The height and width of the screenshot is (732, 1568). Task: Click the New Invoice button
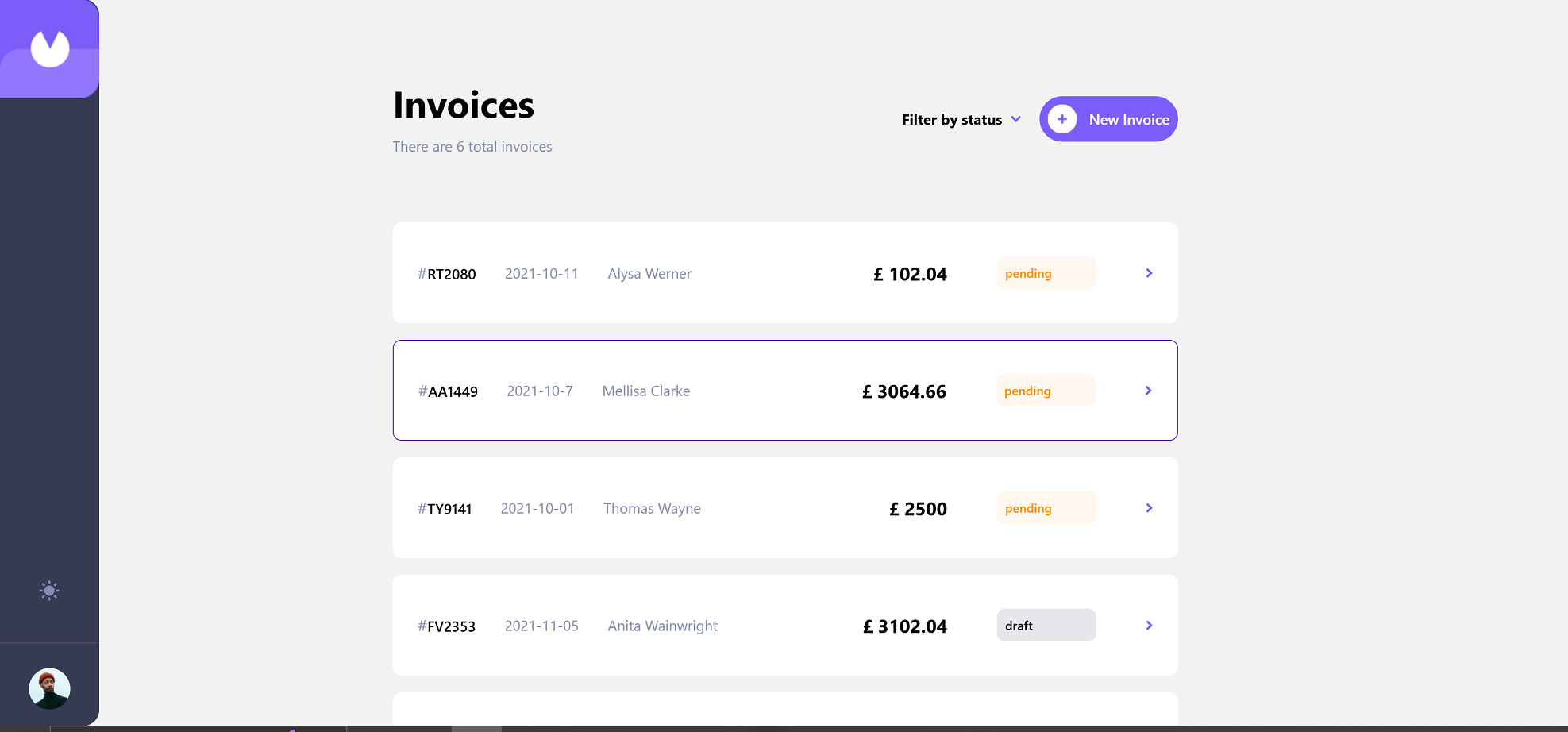tap(1108, 119)
